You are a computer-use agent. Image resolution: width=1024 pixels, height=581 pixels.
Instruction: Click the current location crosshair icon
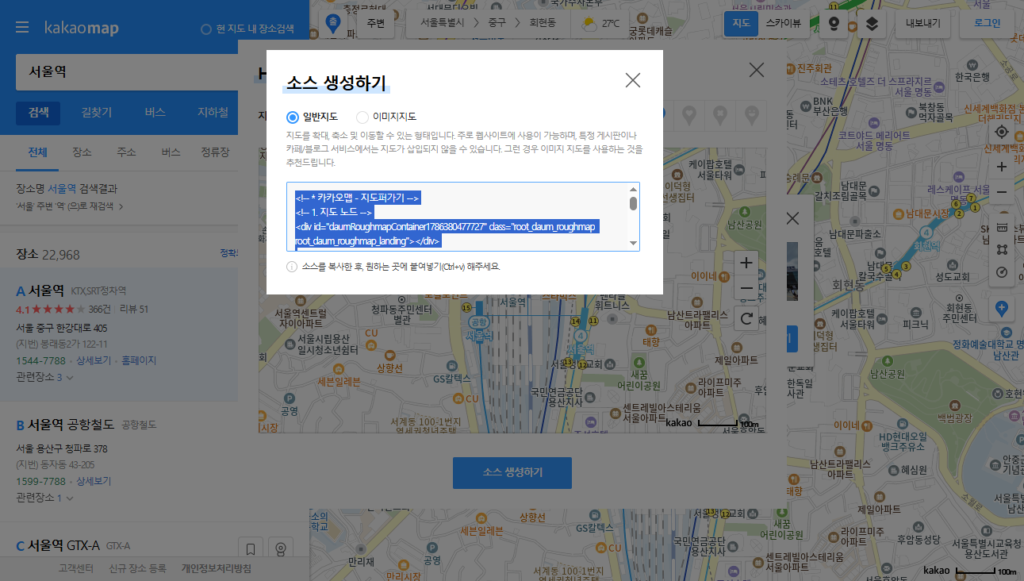[x=1001, y=132]
